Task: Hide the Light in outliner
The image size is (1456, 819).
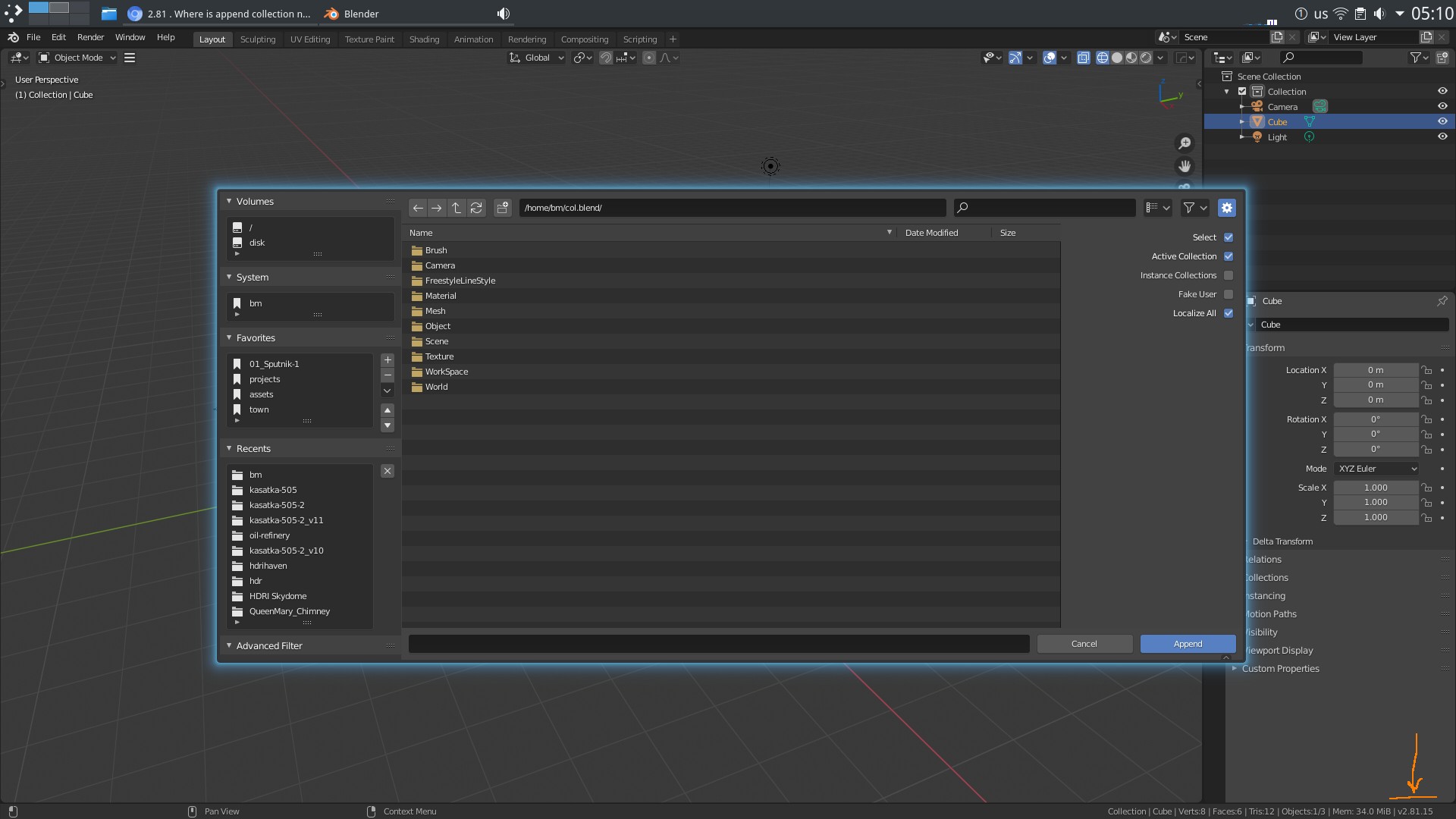Action: (x=1442, y=136)
